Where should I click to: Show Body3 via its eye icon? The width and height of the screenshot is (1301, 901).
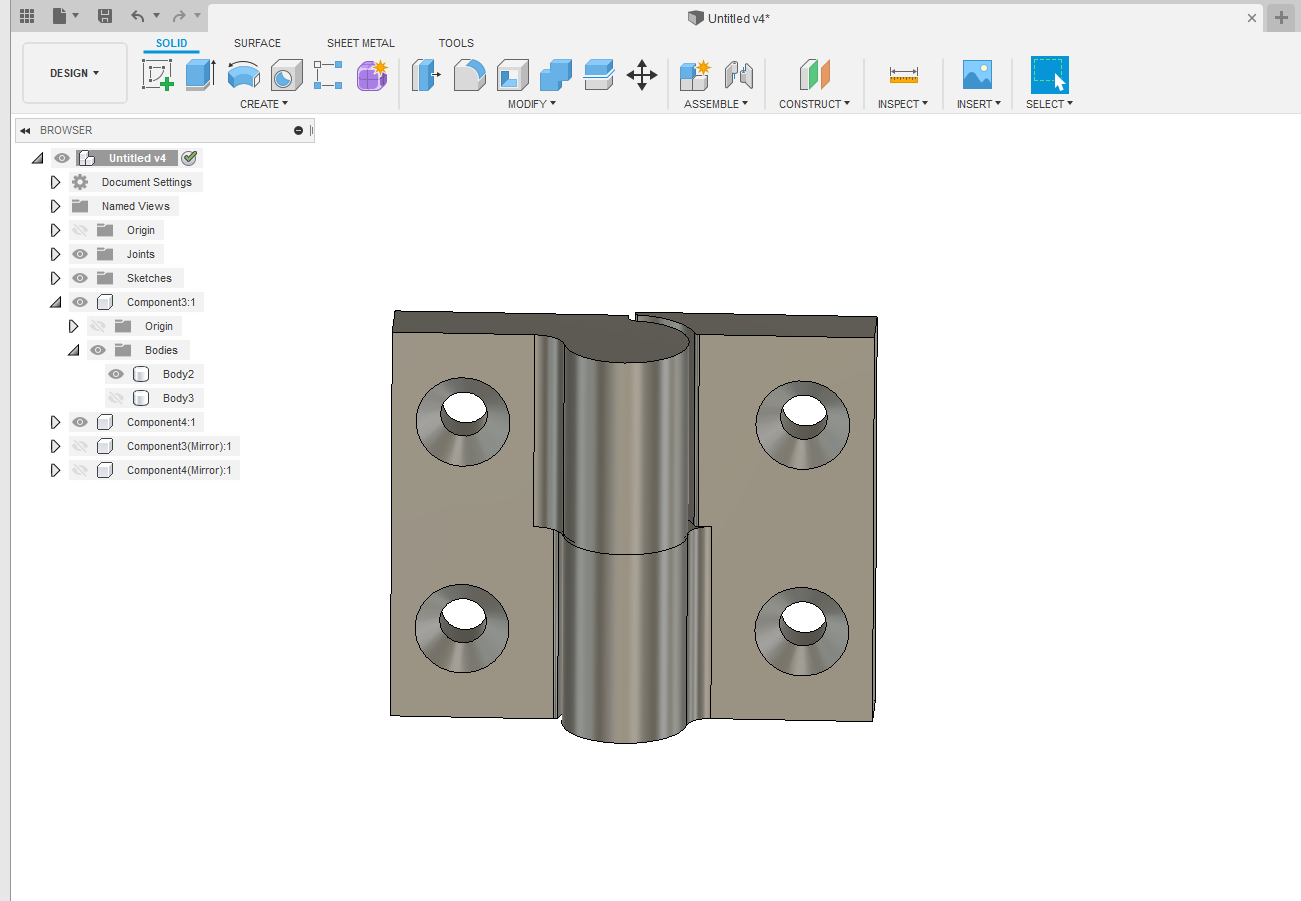tap(116, 398)
